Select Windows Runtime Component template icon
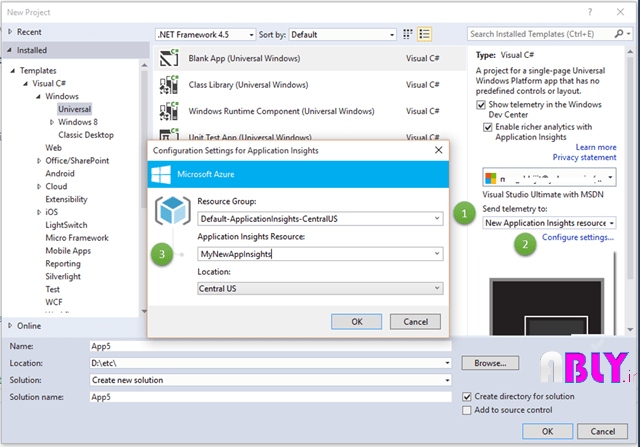640x447 pixels. tap(169, 111)
